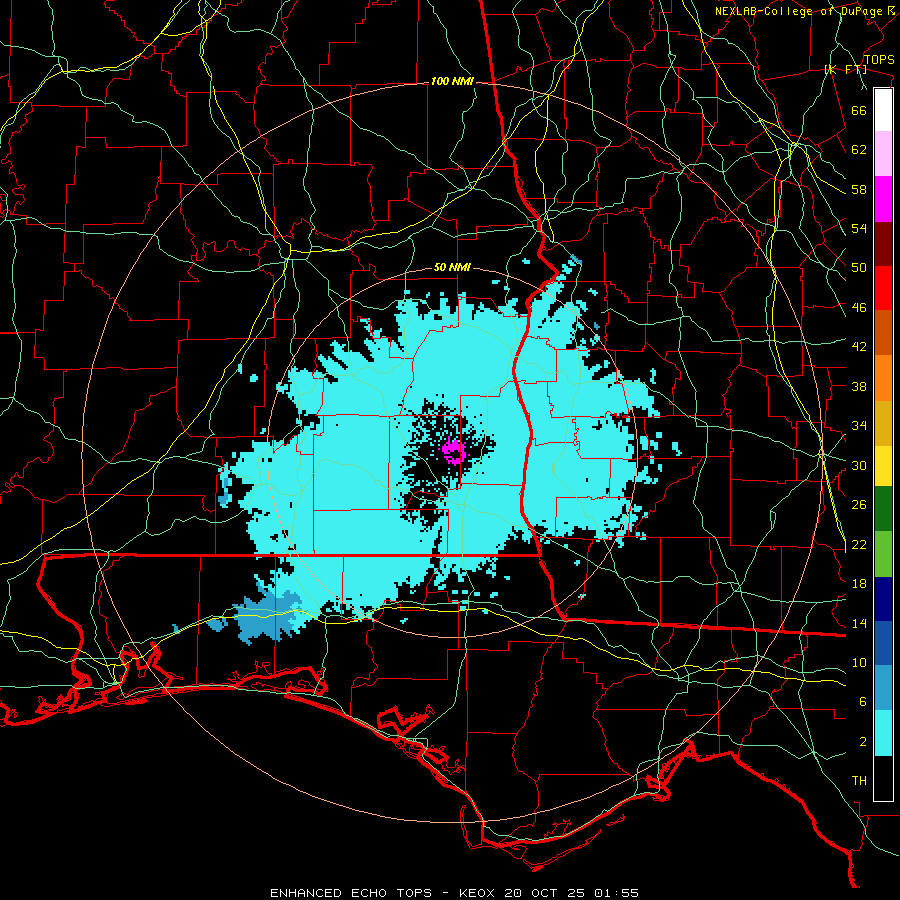Screen dimensions: 900x900
Task: Click the "01:55" time in caption
Action: click(x=616, y=893)
